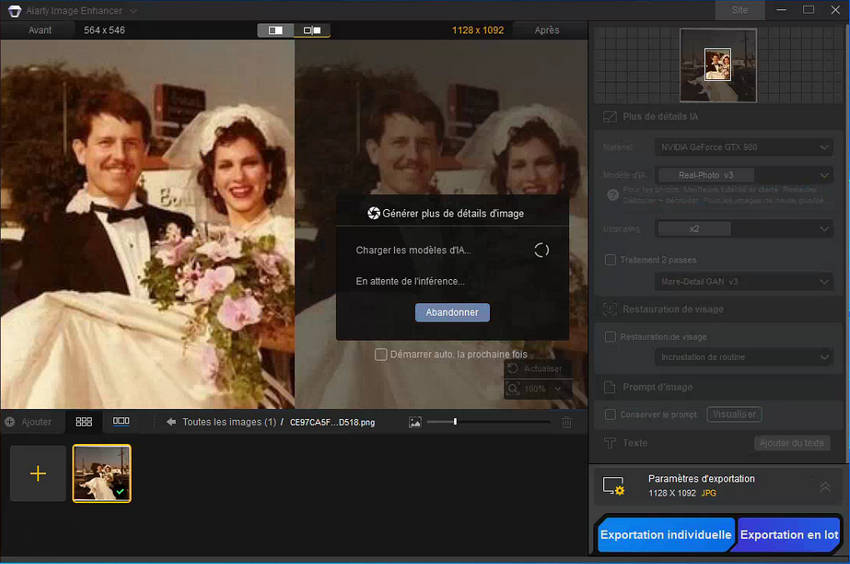Viewport: 850px width, 564px height.
Task: Click Exportation en lot button
Action: pos(789,535)
